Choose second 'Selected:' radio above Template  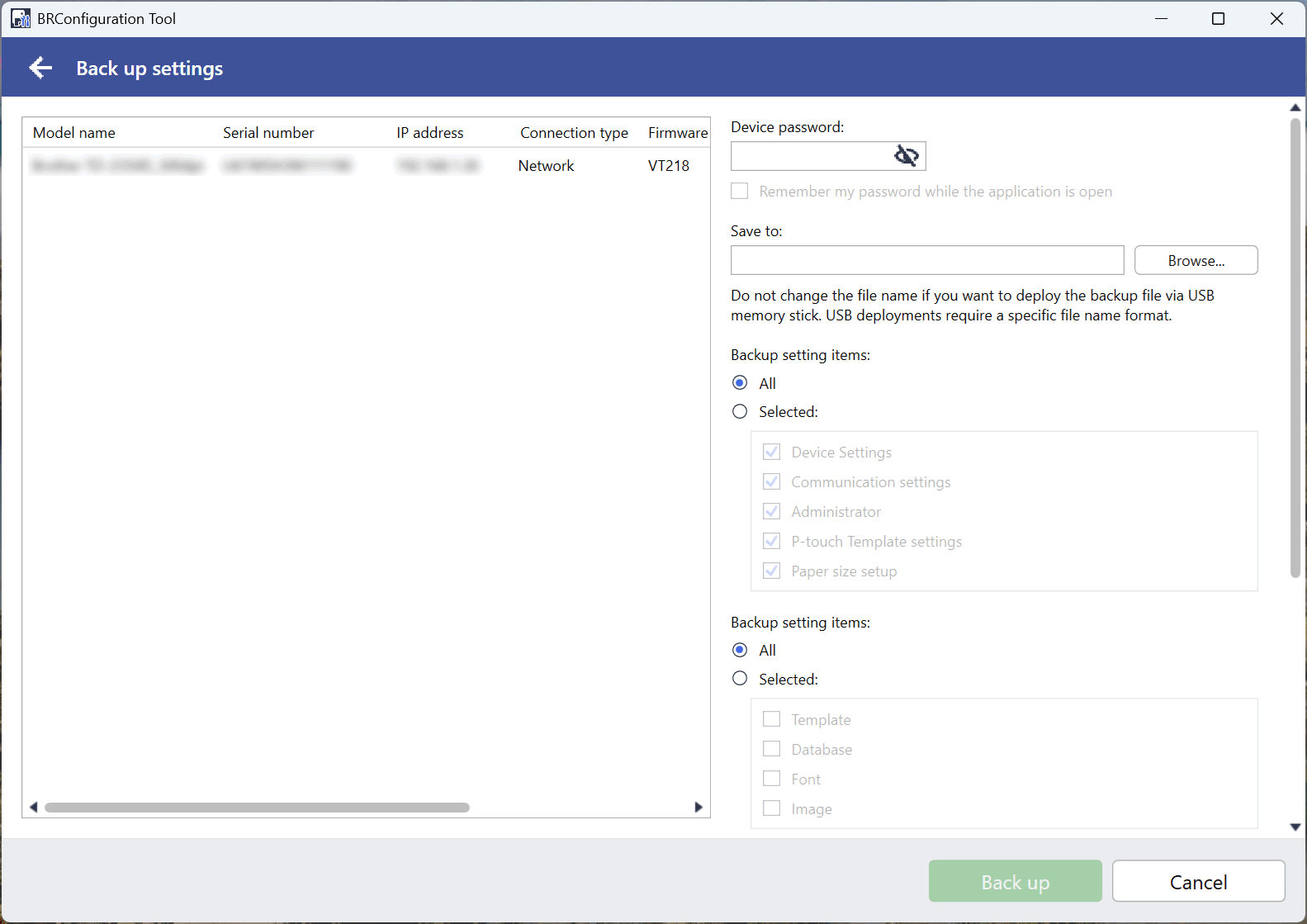[x=740, y=679]
